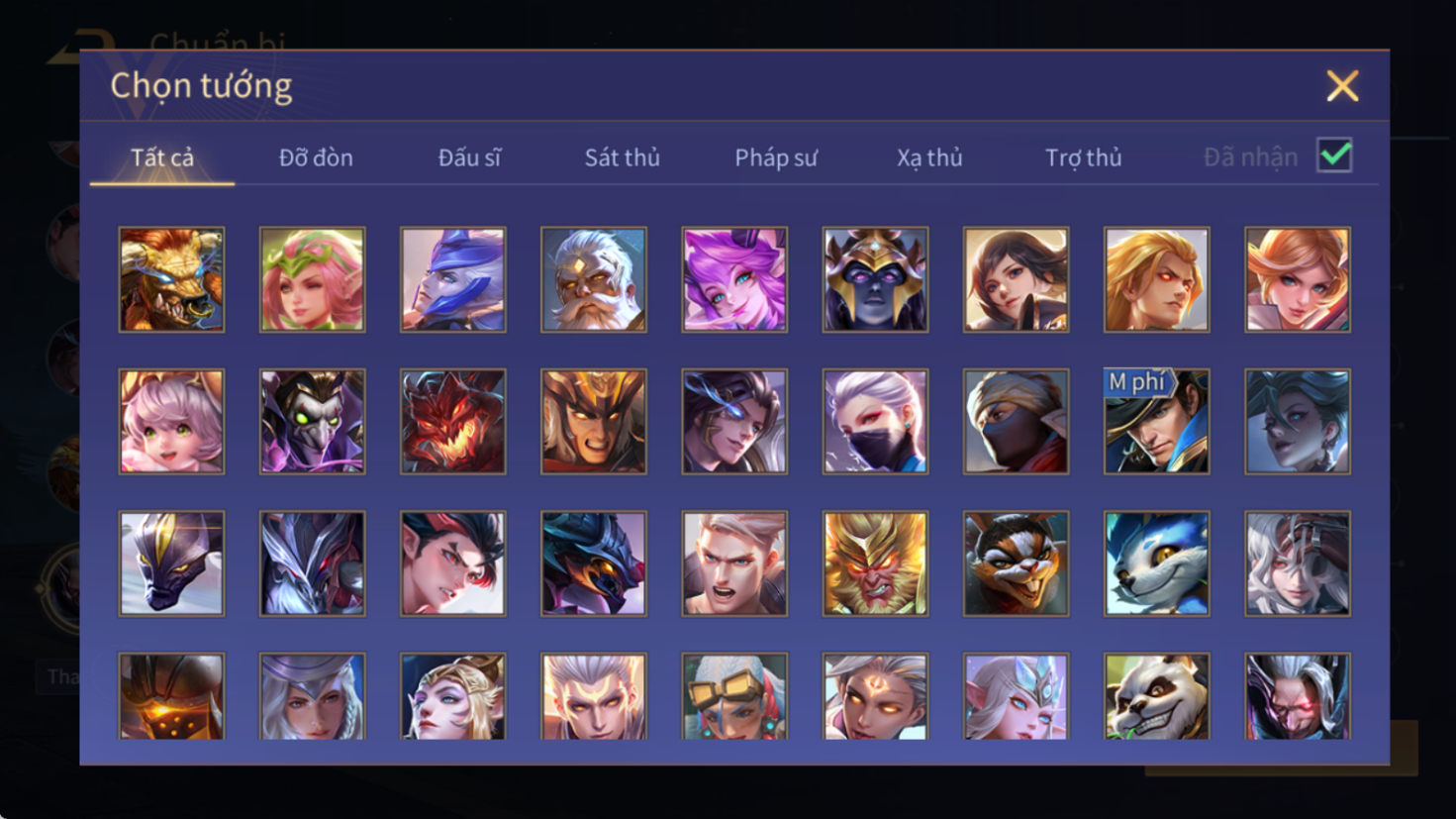Switch to the "Trợ thủ" tab

coord(1084,157)
